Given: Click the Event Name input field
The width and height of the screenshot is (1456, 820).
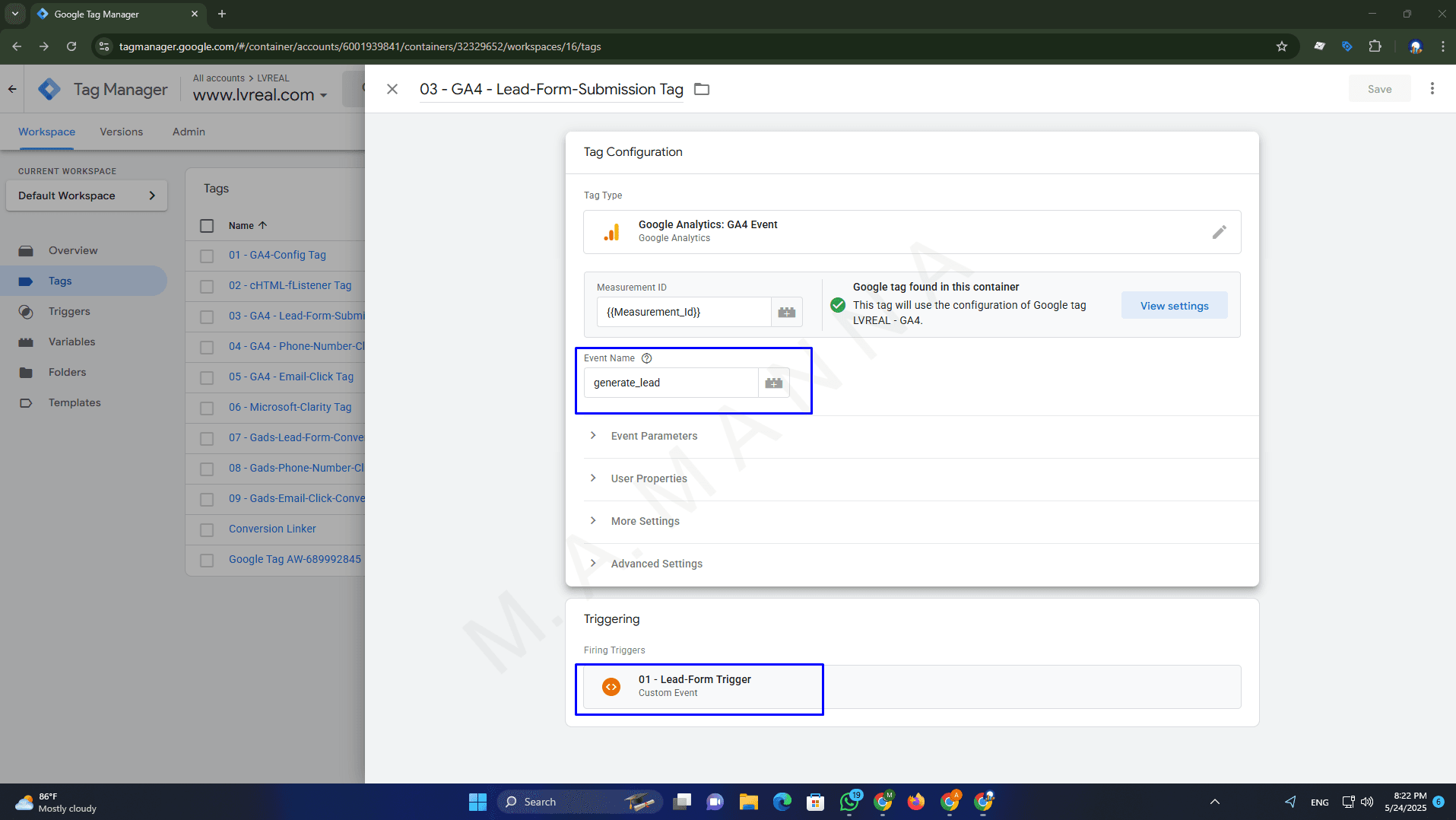Looking at the screenshot, I should 671,383.
